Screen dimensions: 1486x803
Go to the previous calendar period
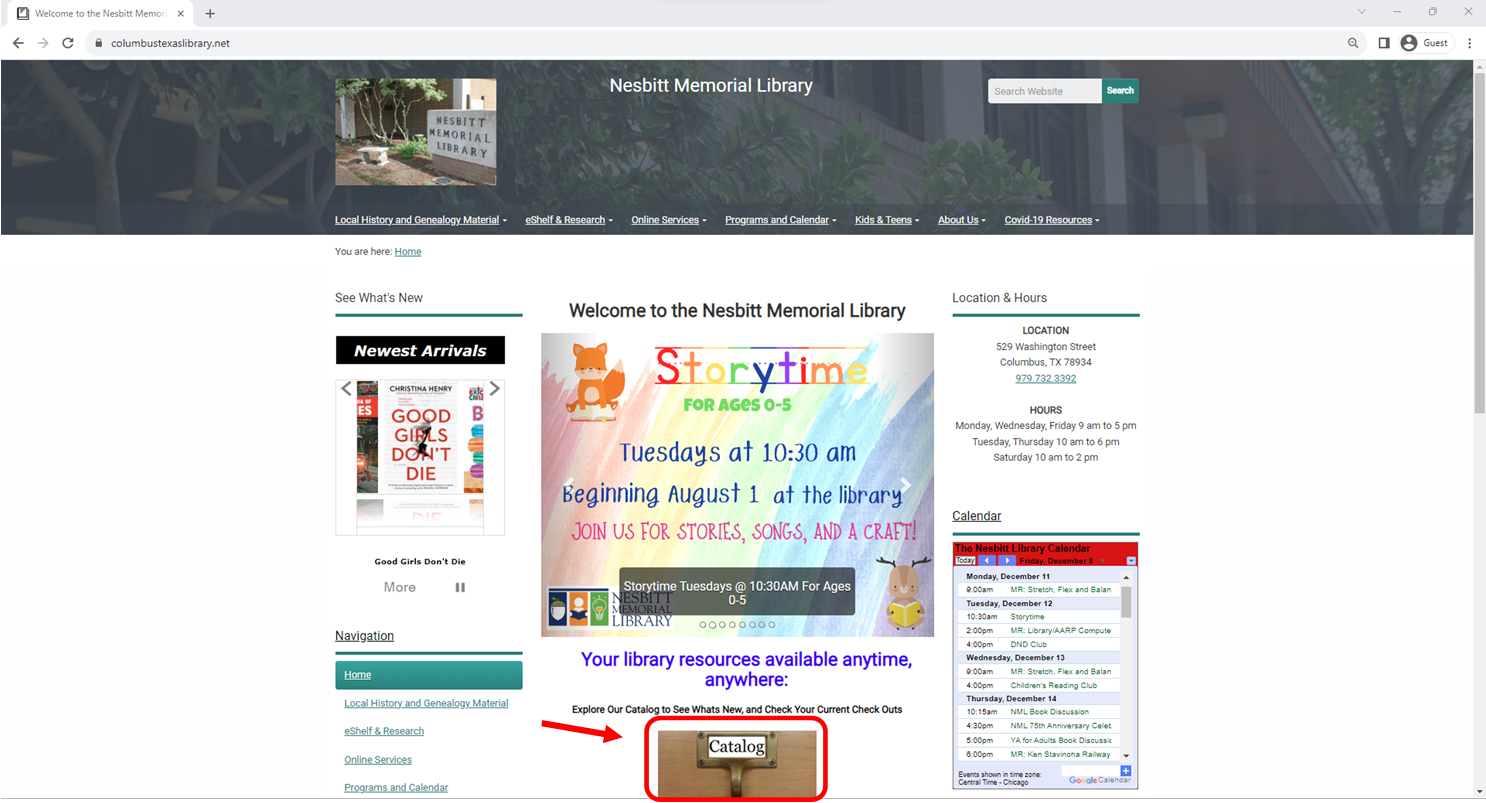point(988,561)
